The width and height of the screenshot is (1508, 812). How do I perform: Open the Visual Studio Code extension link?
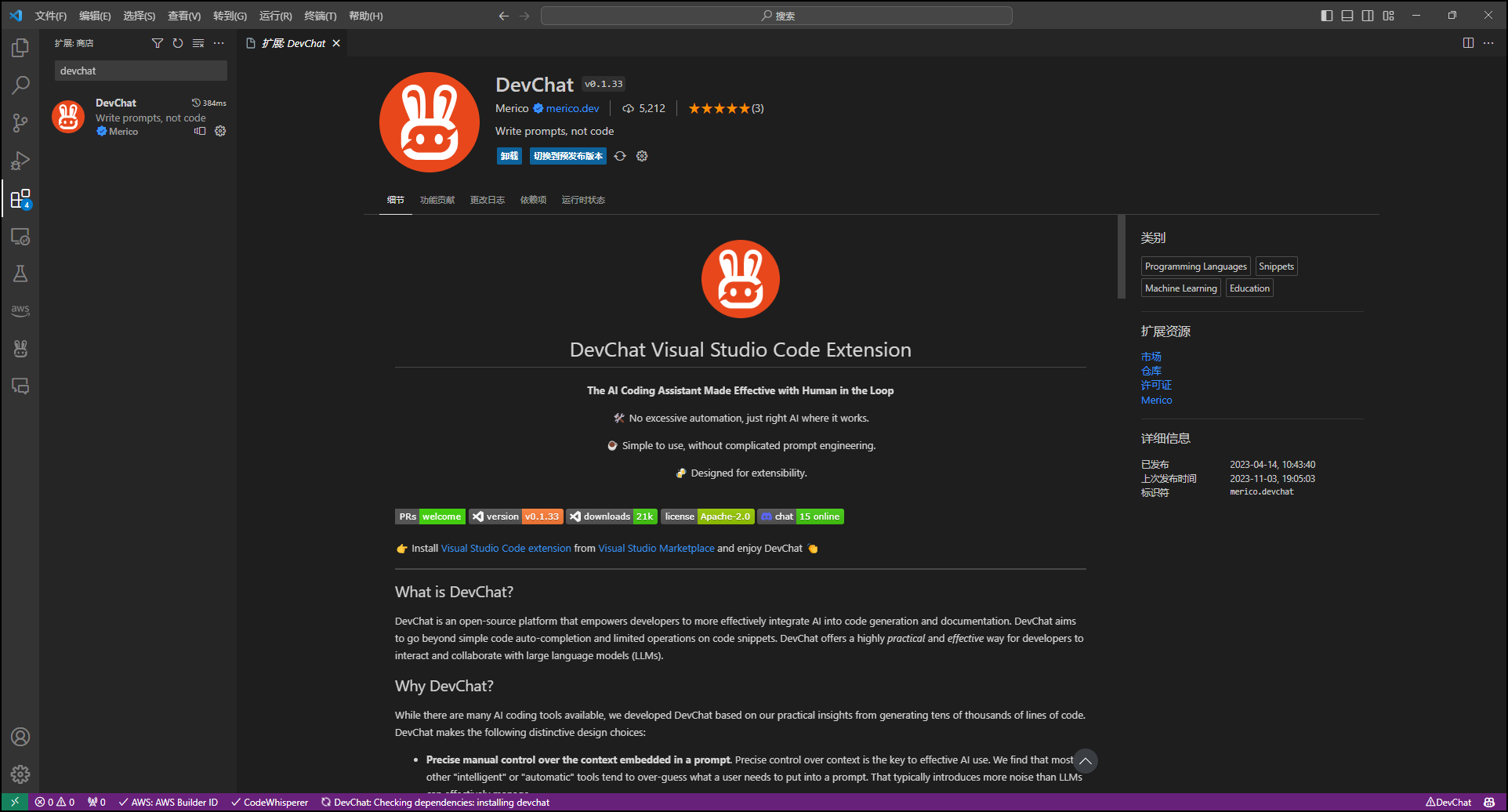point(506,548)
